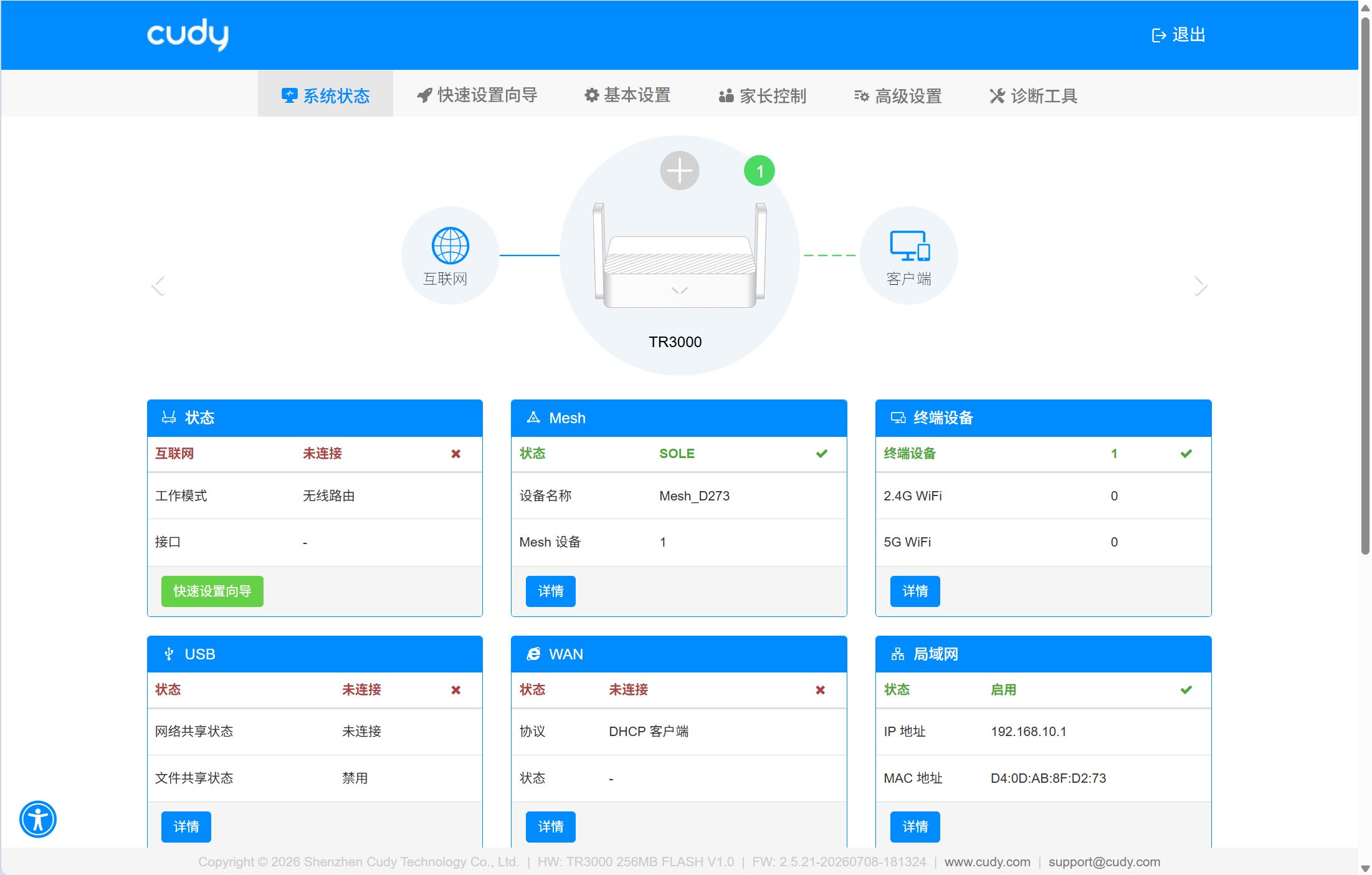Screen dimensions: 1372x875
Task: Click the green check beside 启用
Action: click(x=1186, y=690)
